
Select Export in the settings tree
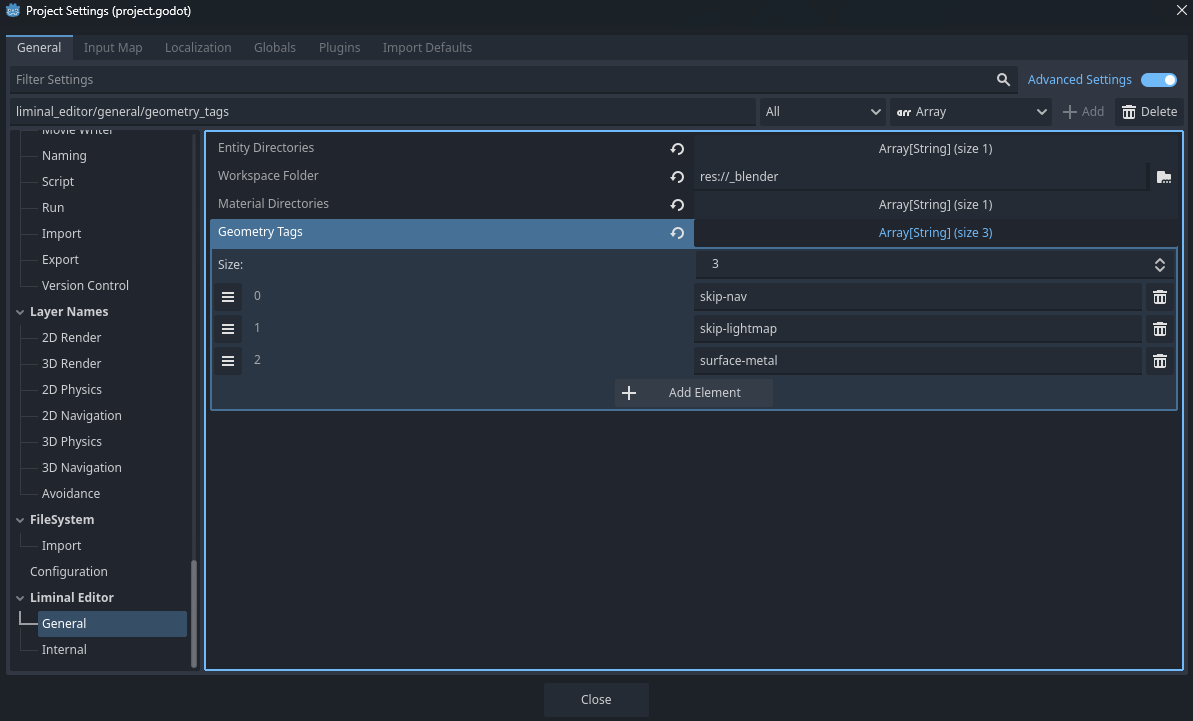[x=60, y=260]
